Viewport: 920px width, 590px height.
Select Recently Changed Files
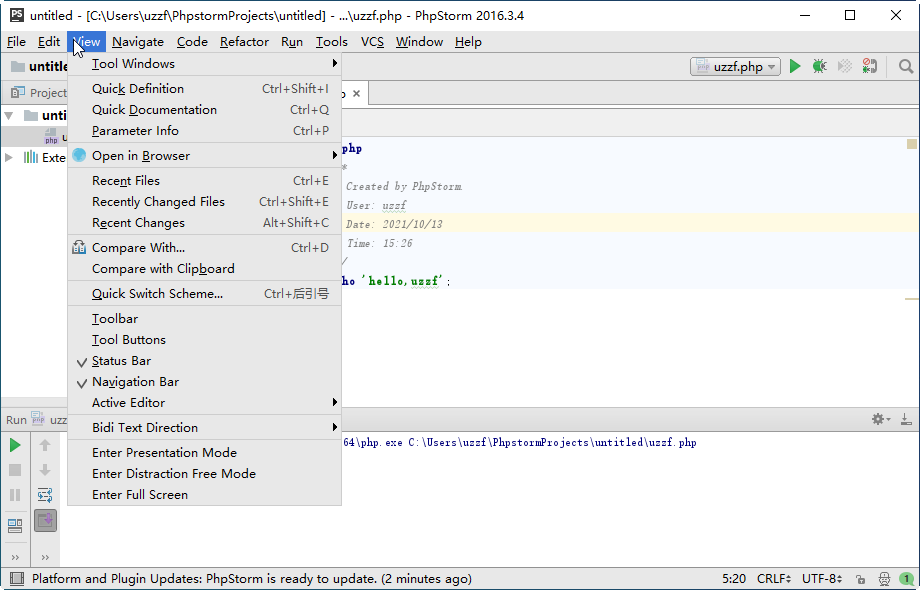coord(204,202)
